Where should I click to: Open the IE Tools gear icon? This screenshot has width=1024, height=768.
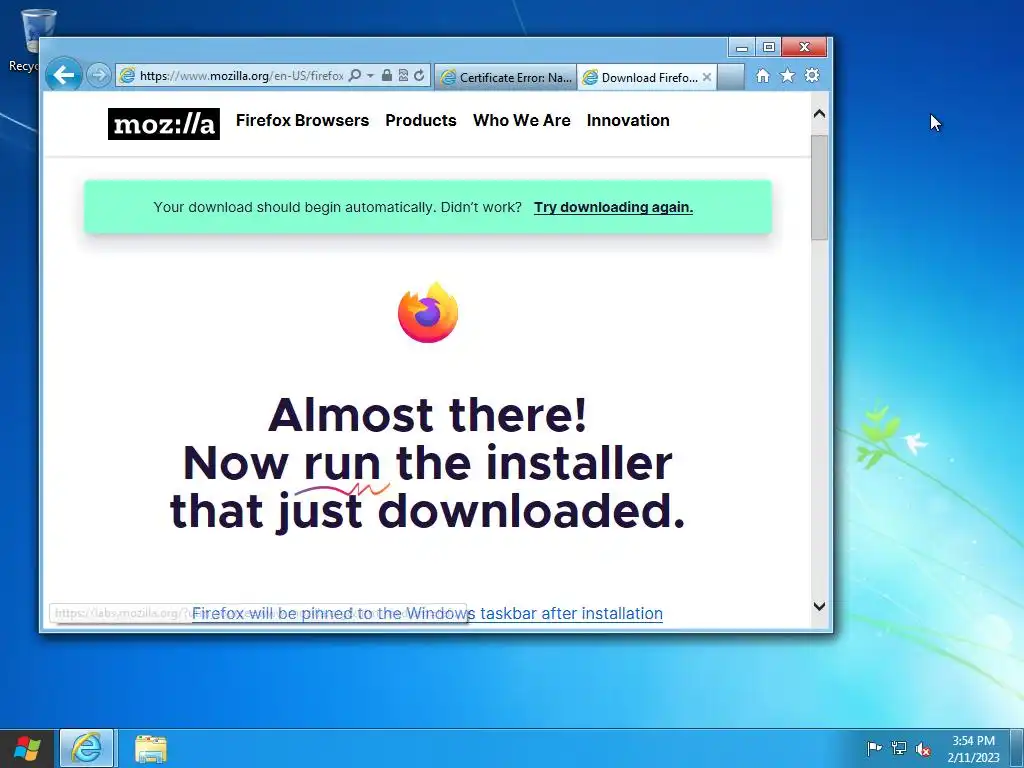[812, 76]
